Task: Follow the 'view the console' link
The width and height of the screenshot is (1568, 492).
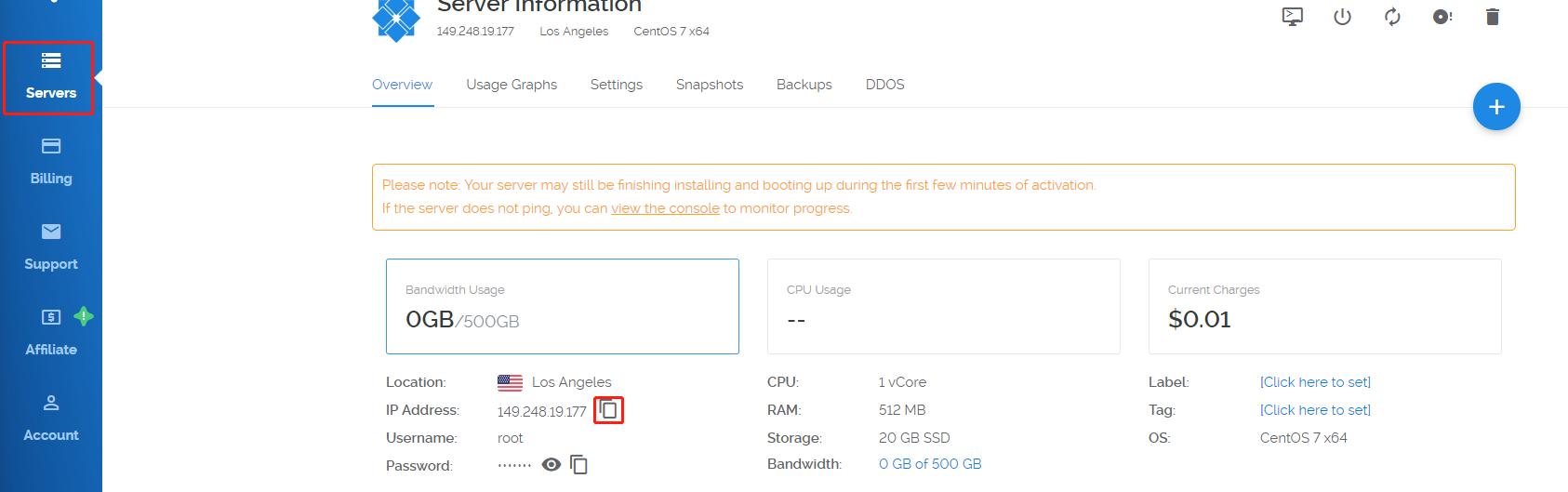Action: pos(665,208)
